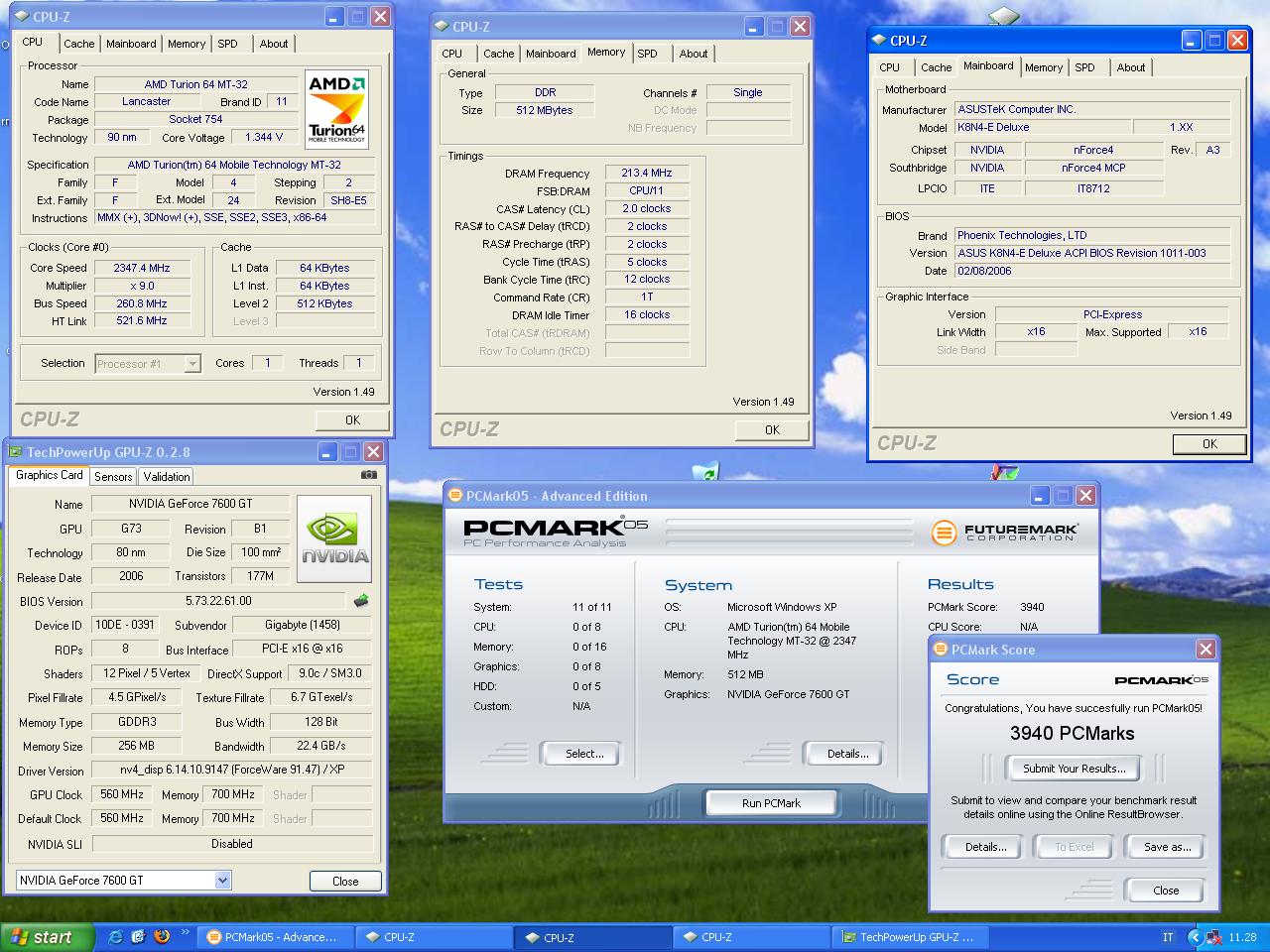This screenshot has height=952, width=1270.
Task: Open SPD tab in the Mainboard CPU-Z window
Action: [1085, 67]
